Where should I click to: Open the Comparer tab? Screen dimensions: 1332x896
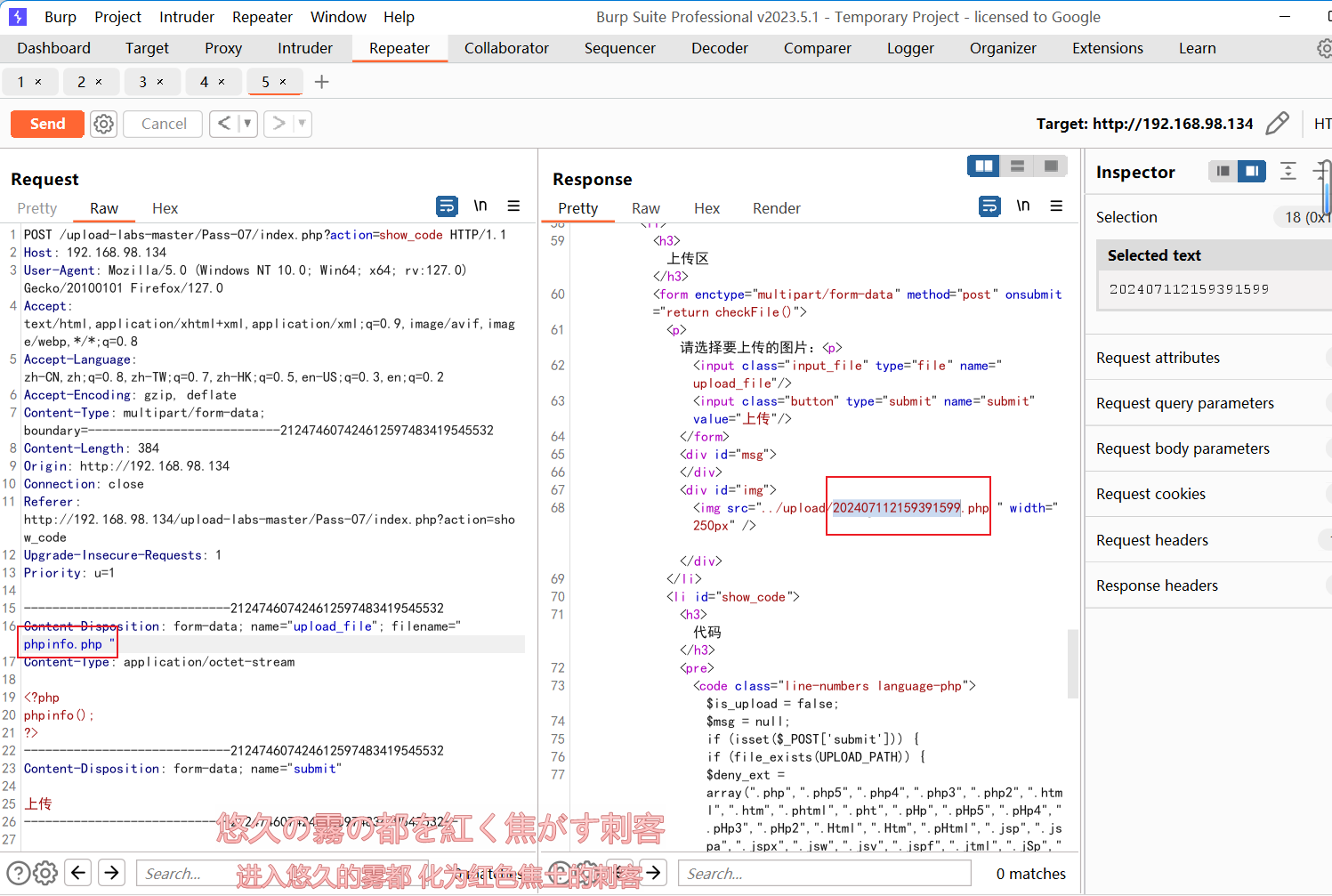(817, 48)
